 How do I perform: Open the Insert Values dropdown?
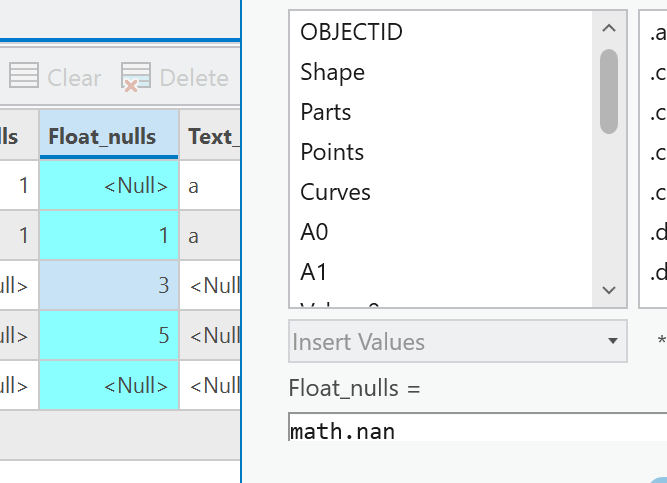[x=457, y=342]
